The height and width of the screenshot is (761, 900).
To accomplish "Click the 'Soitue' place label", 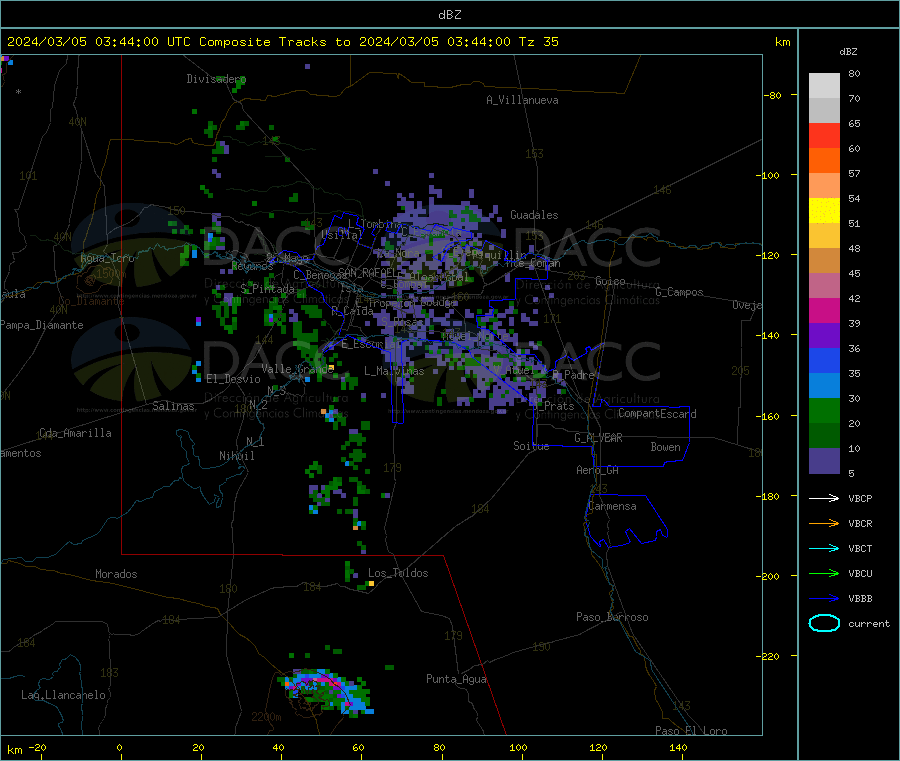I will 531,446.
